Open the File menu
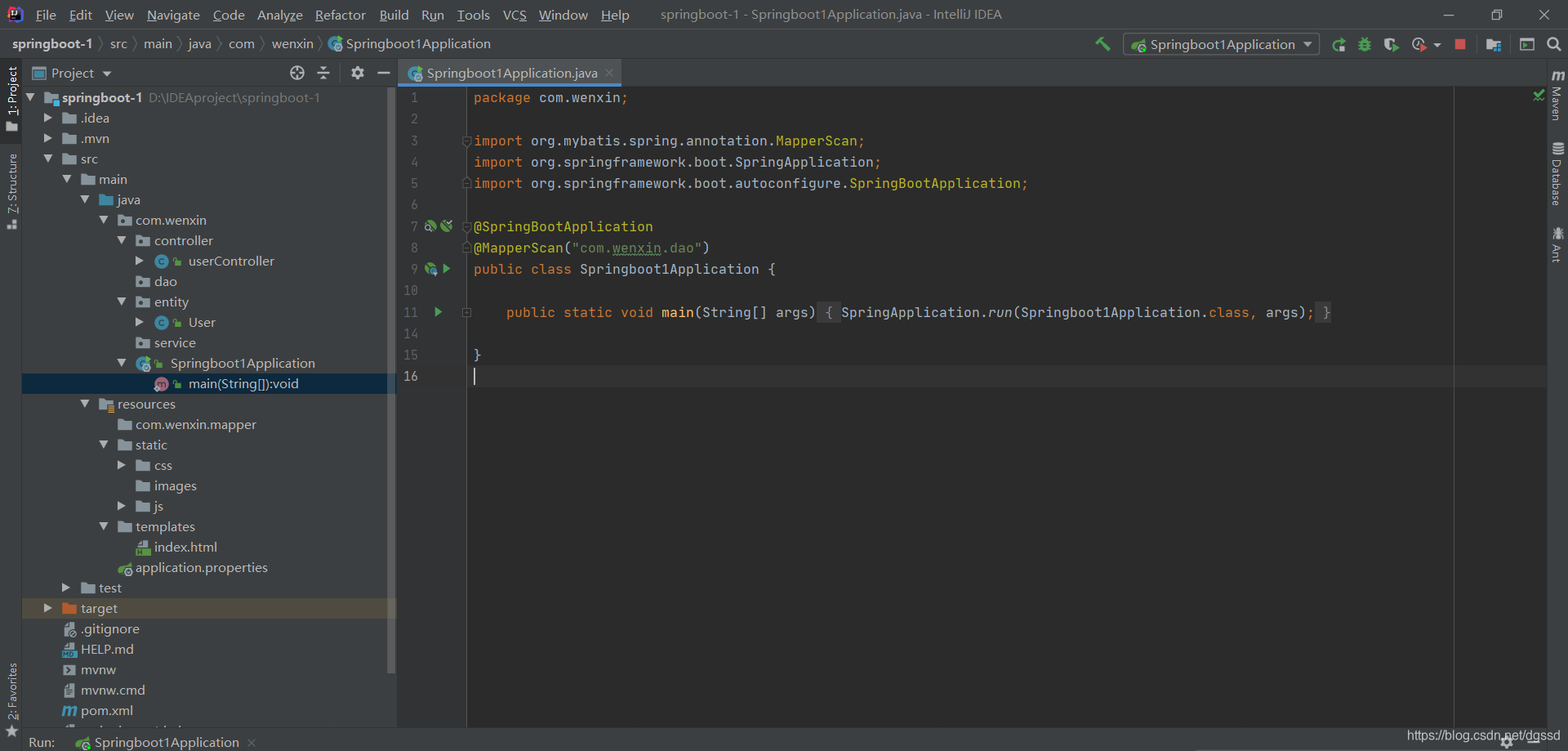 point(46,15)
